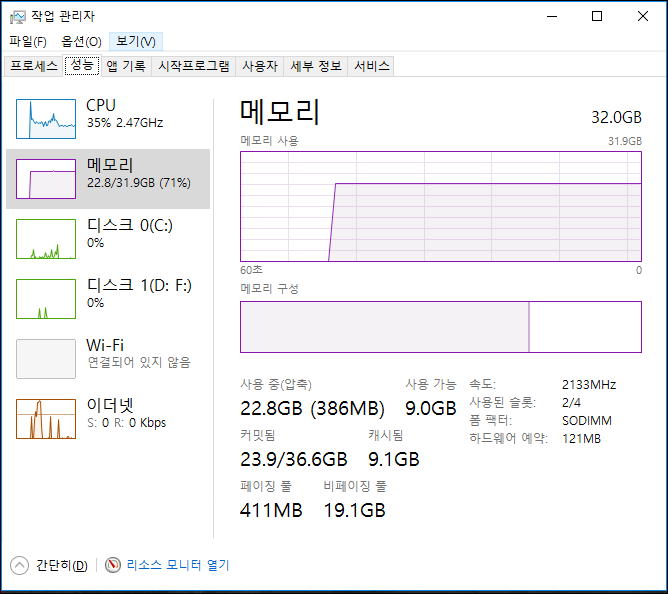Viewport: 668px width, 594px height.
Task: Open the 디스크 1(D: F:) performance graph
Action: pos(46,299)
